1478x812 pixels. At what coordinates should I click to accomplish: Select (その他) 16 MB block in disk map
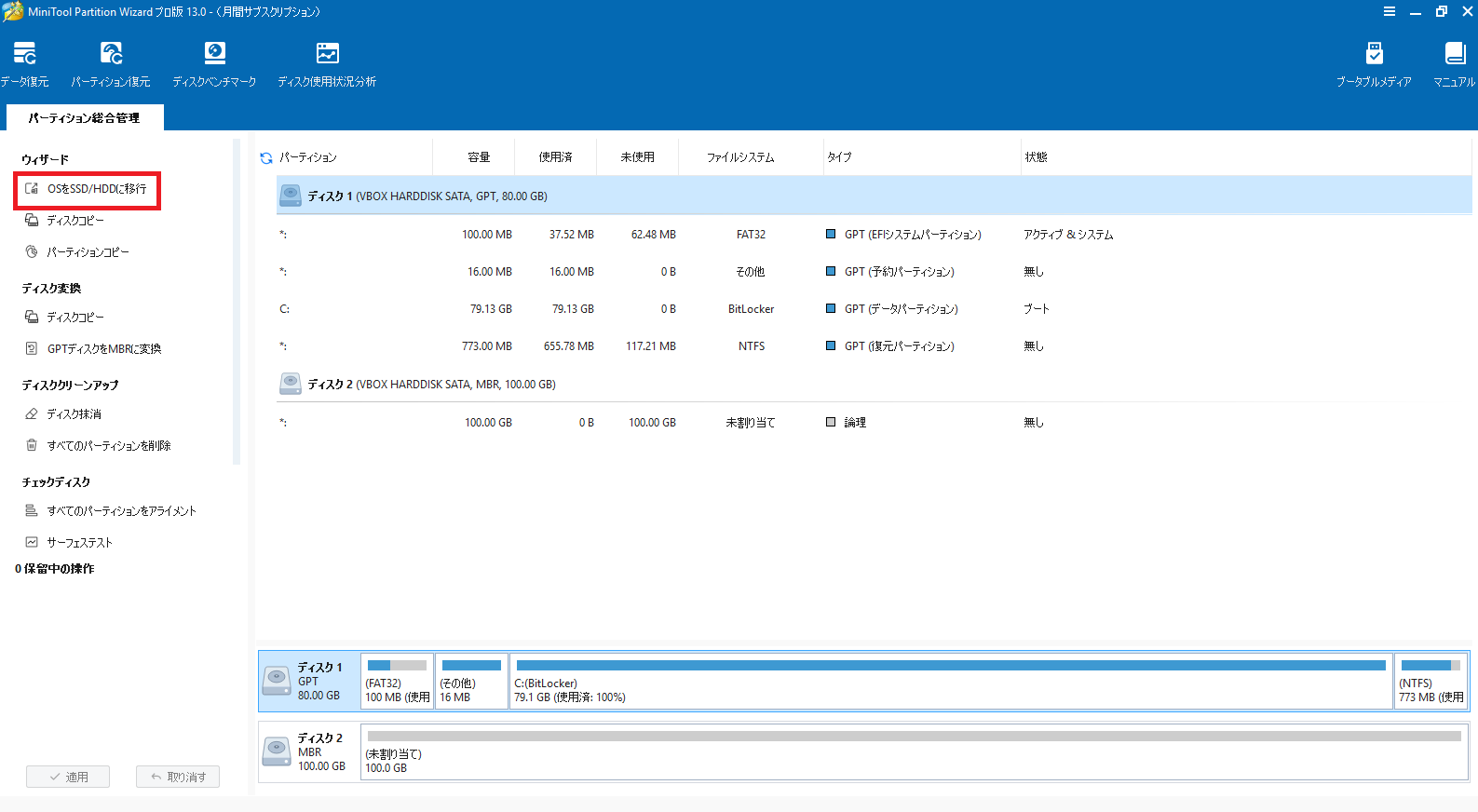point(471,682)
